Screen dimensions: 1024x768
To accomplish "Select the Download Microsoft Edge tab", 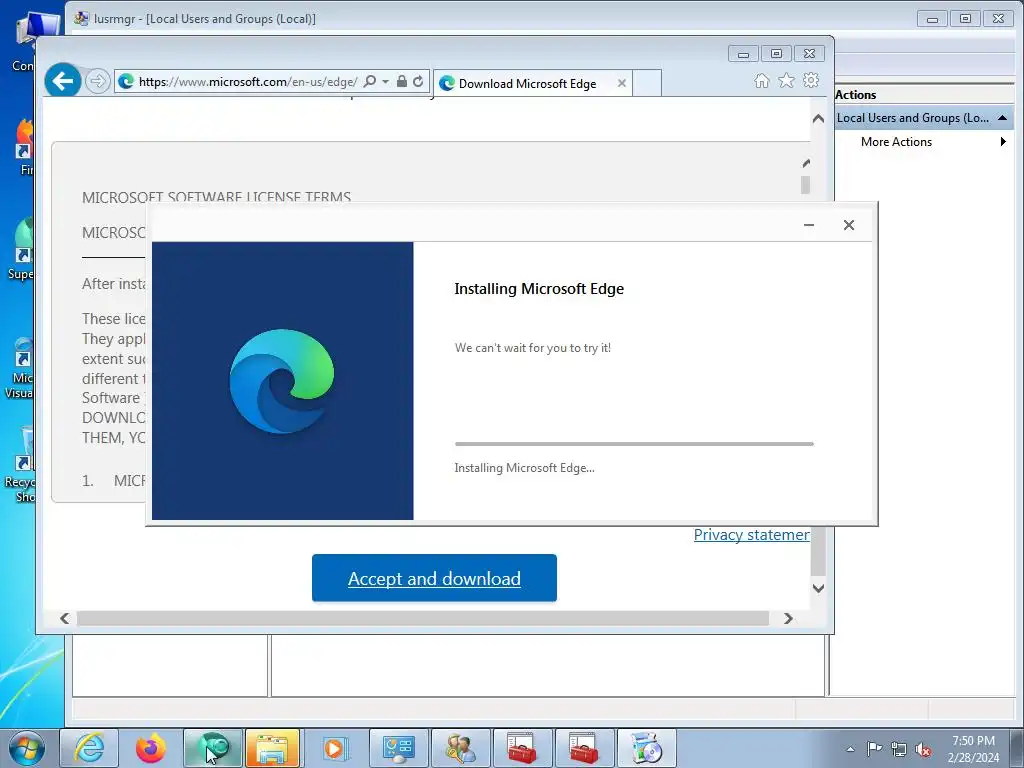I will pos(527,84).
